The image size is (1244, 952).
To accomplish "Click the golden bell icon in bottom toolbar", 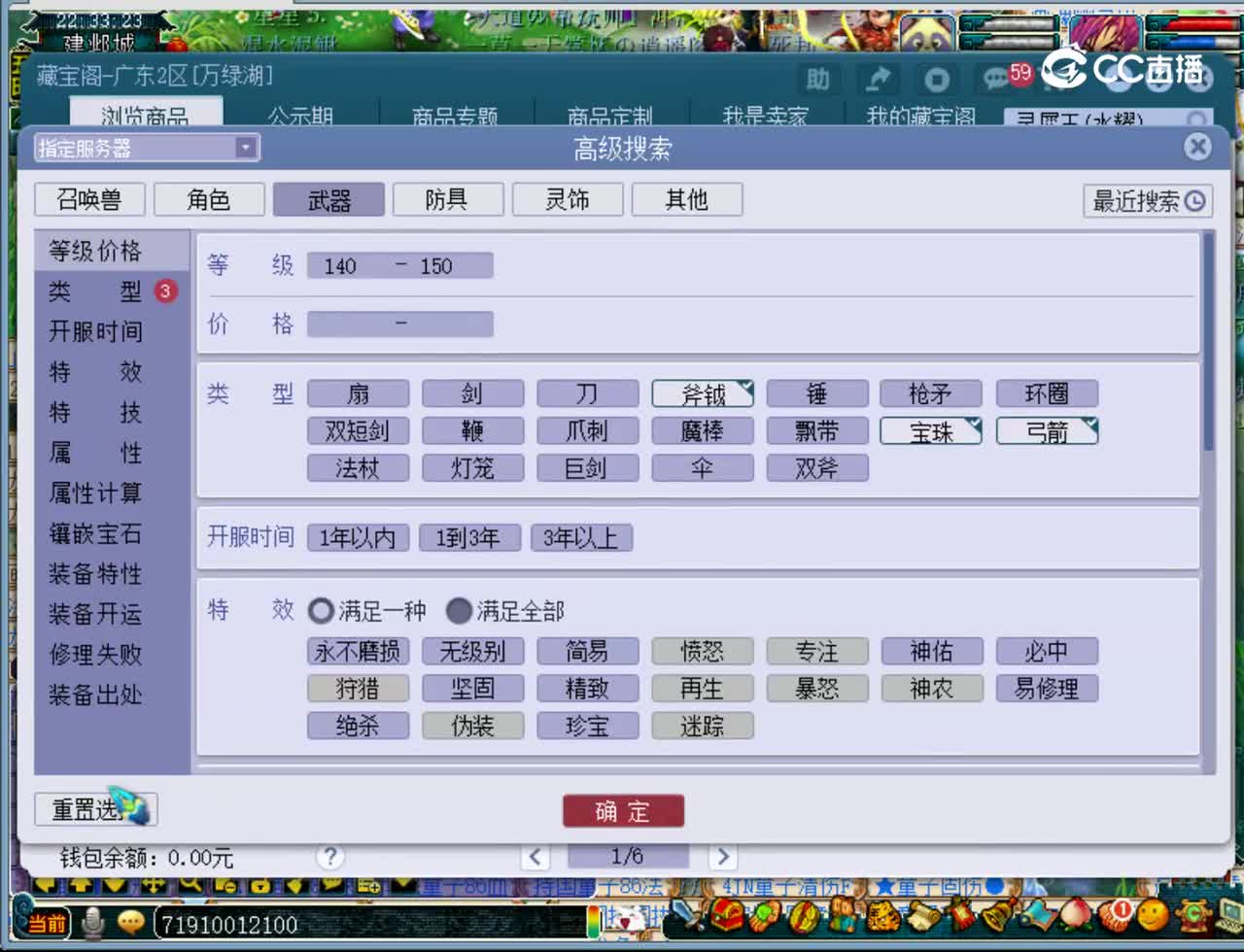I will pyautogui.click(x=999, y=916).
